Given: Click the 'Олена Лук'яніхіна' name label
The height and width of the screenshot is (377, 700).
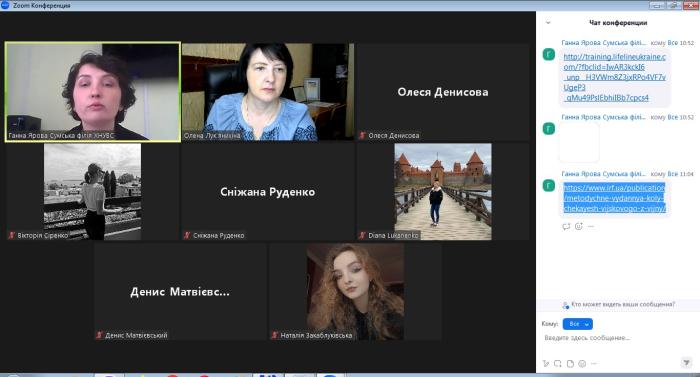Looking at the screenshot, I should coord(212,135).
